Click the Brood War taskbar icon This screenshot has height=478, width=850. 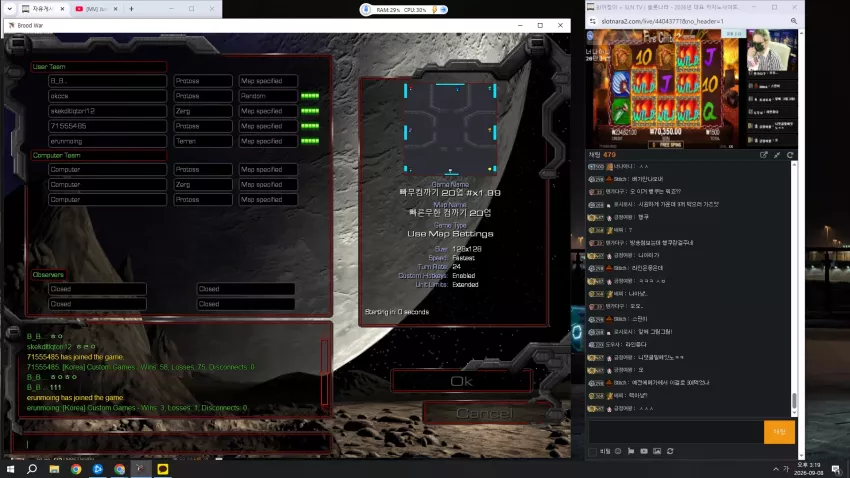click(140, 469)
